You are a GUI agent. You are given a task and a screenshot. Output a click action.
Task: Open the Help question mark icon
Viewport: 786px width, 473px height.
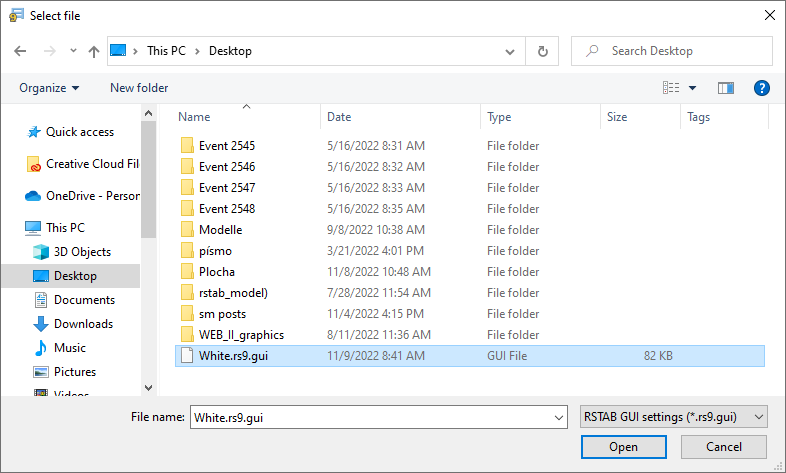pos(761,88)
